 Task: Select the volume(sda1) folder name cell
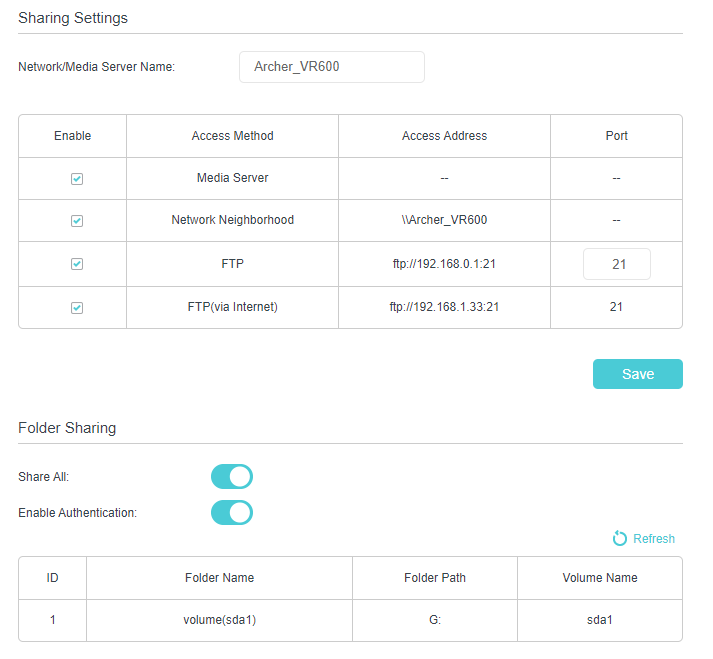tap(219, 620)
